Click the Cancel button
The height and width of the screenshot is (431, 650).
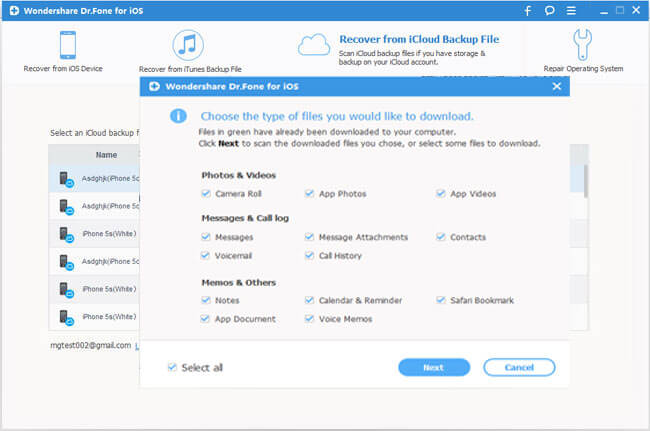pos(519,367)
